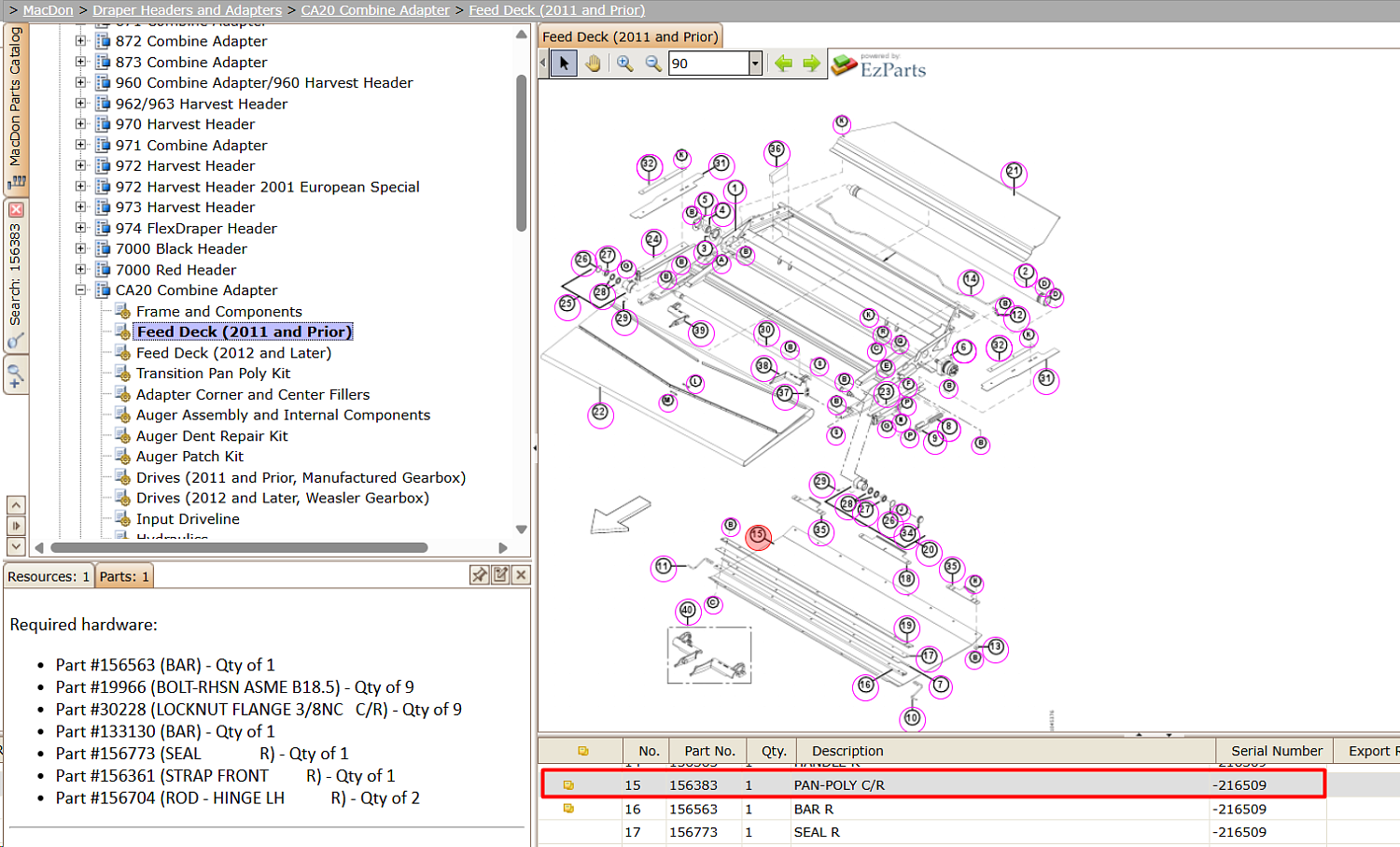Activate the hand pan tool
Image resolution: width=1400 pixels, height=847 pixels.
tap(593, 64)
